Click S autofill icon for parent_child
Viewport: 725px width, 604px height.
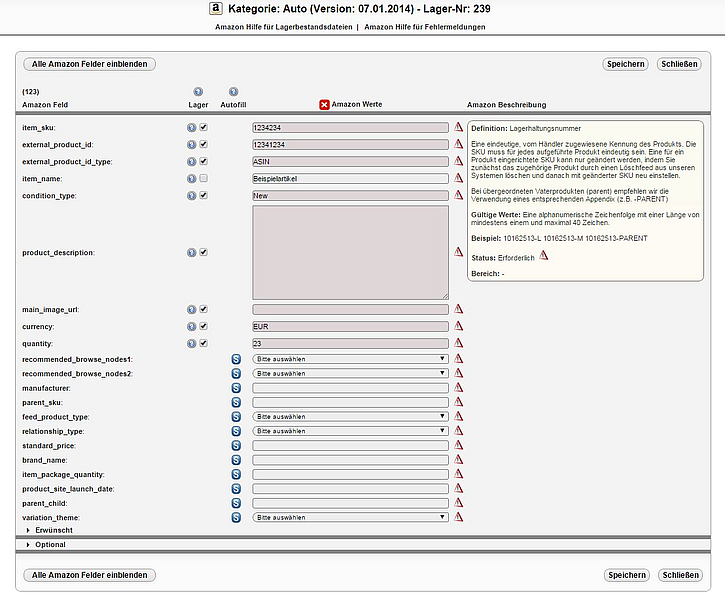click(x=236, y=503)
